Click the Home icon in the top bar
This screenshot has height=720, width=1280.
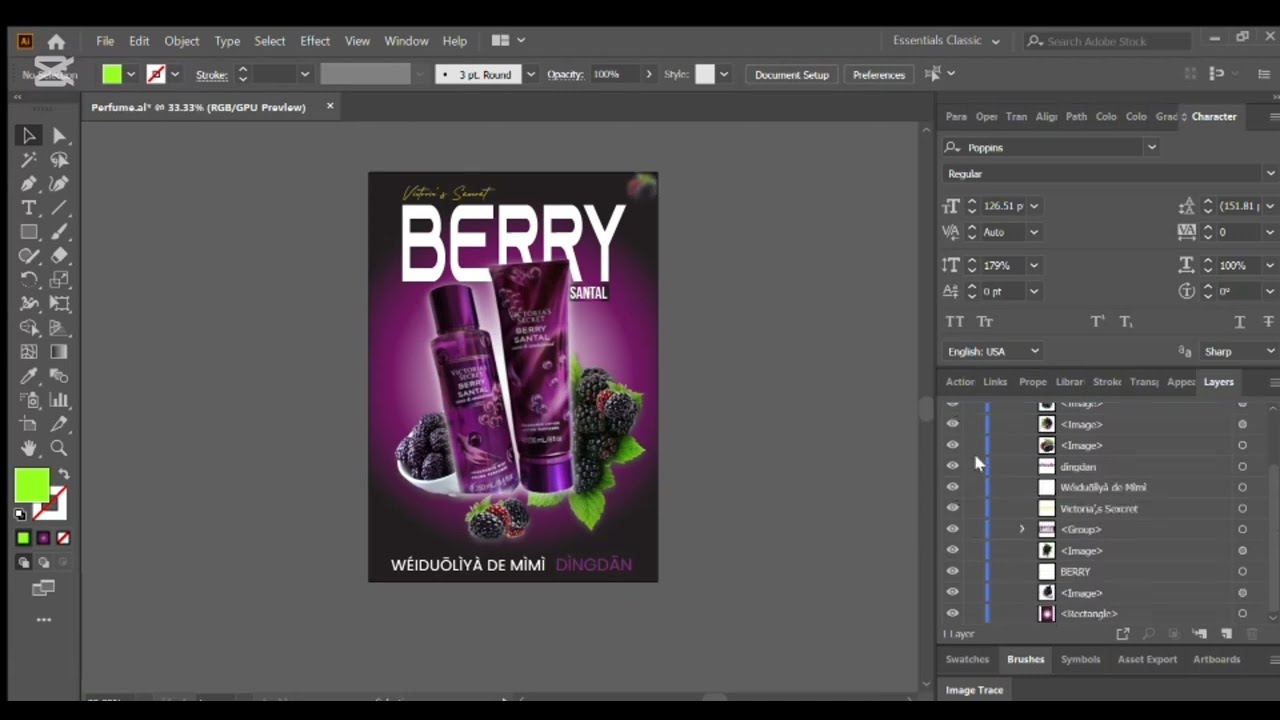point(56,41)
